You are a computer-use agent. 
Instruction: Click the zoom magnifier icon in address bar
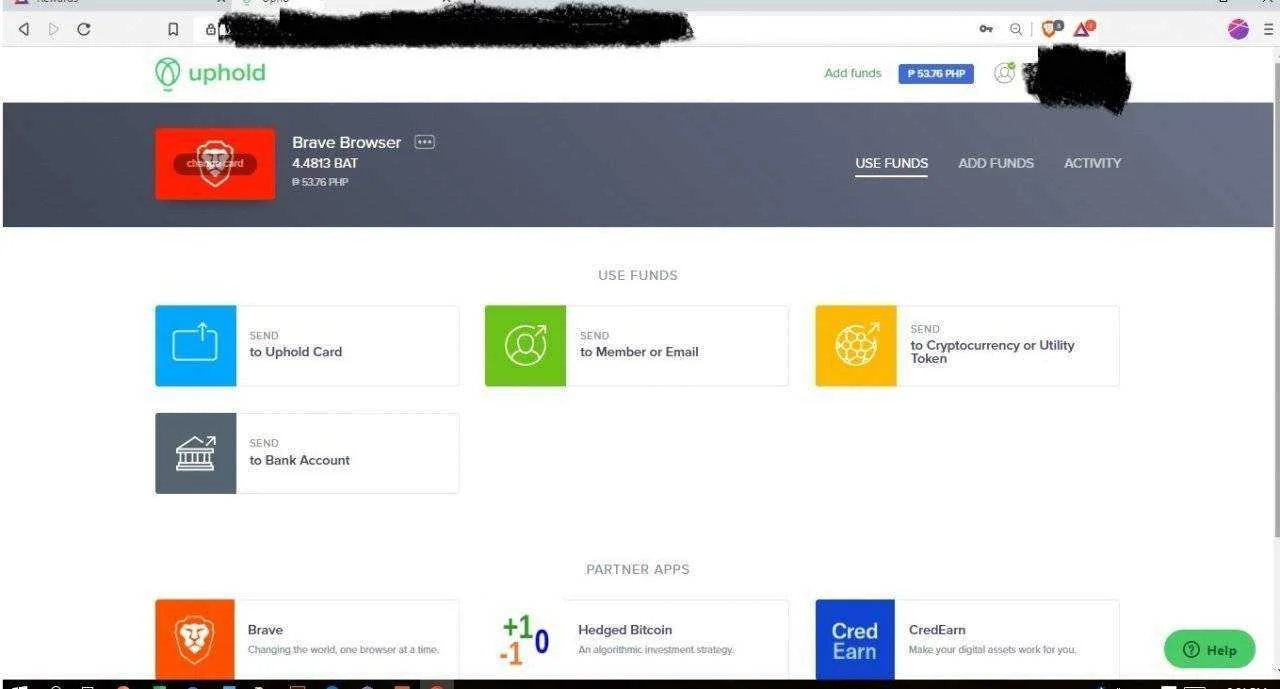(1016, 29)
